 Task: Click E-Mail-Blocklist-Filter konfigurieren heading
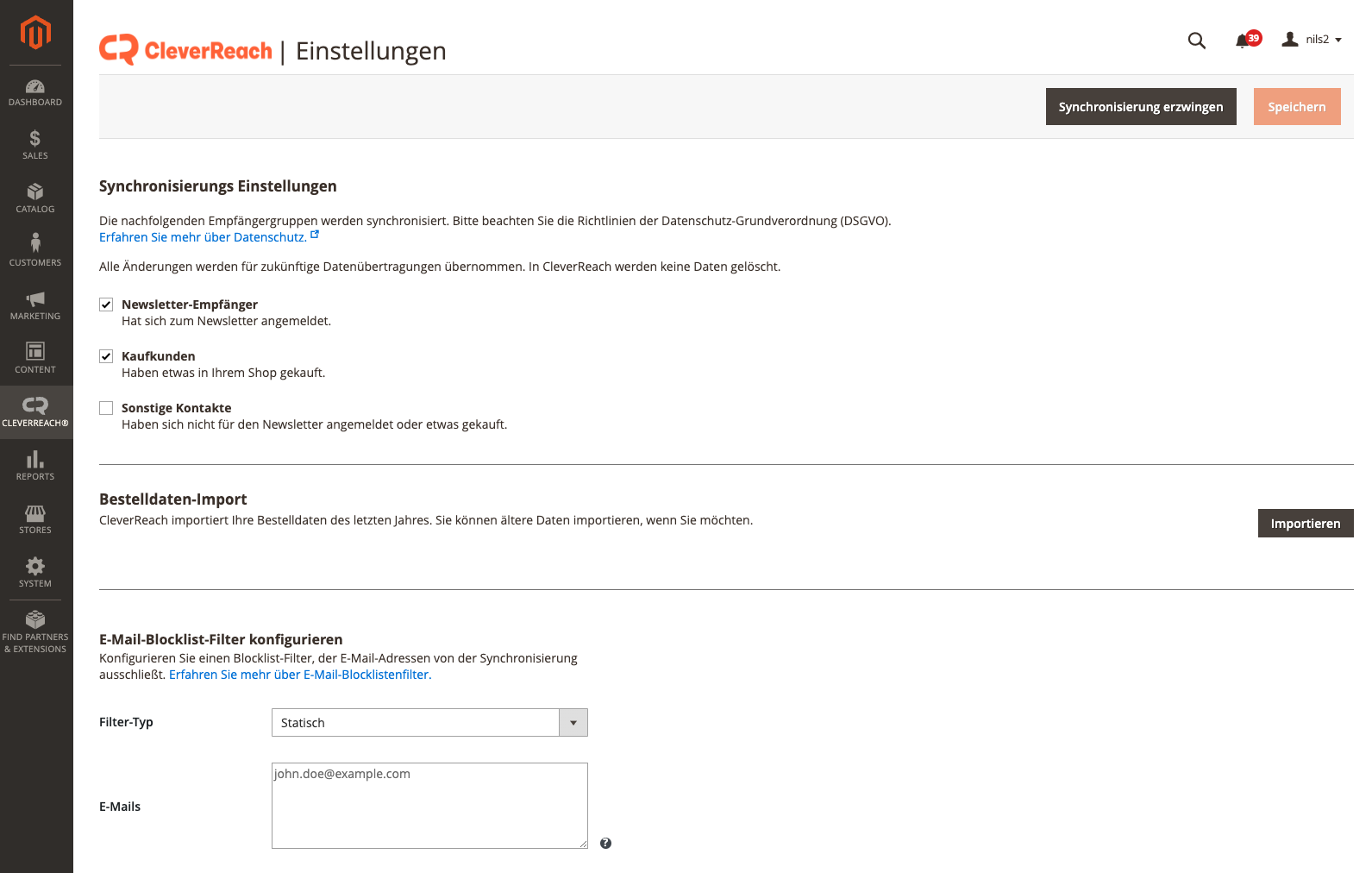point(221,639)
